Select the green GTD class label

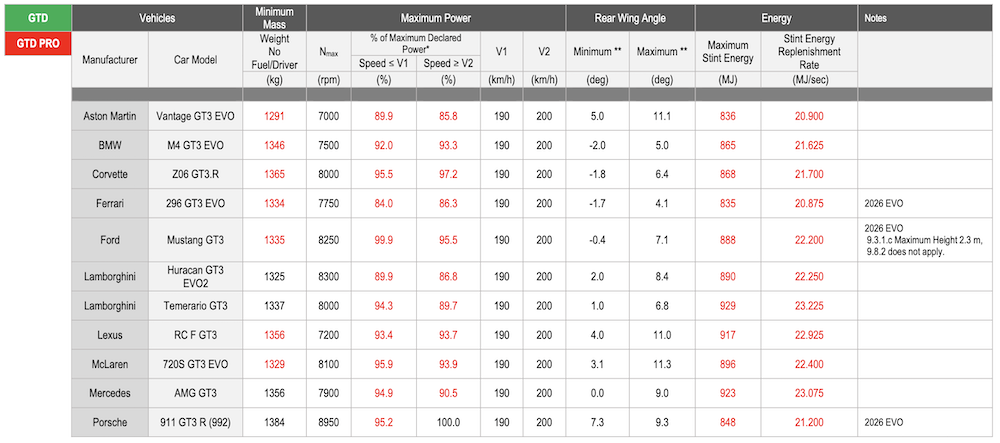pos(37,19)
